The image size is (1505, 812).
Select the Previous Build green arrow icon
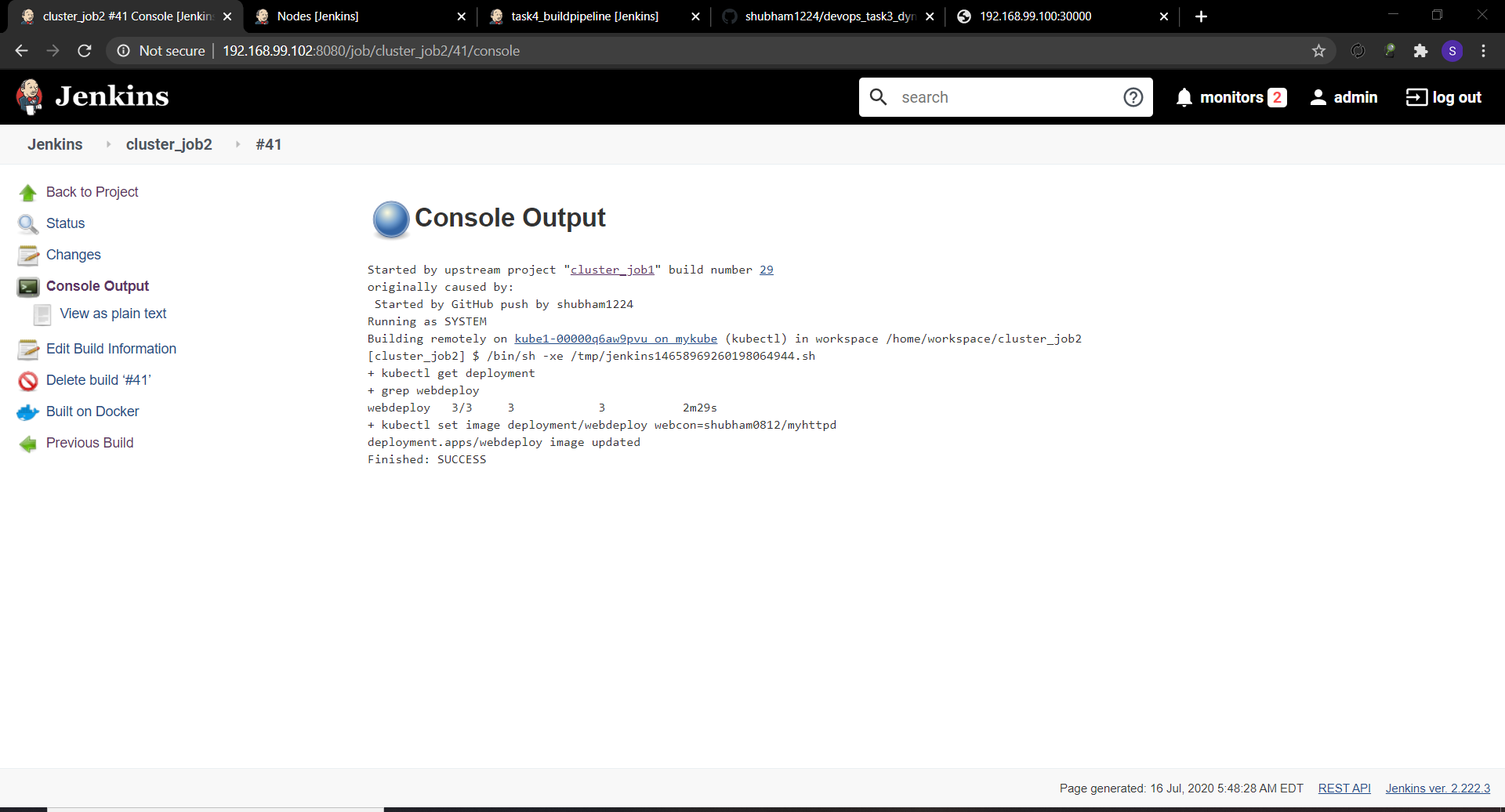pyautogui.click(x=28, y=443)
